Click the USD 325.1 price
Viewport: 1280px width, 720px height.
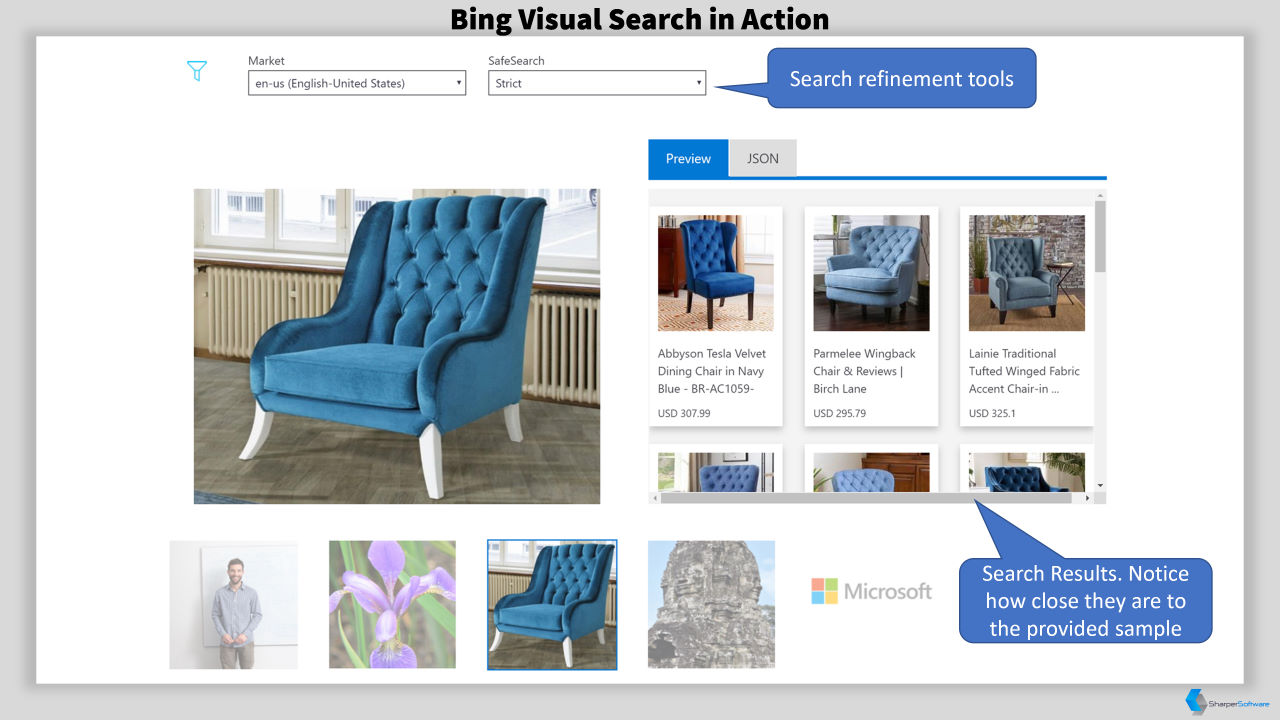click(992, 413)
